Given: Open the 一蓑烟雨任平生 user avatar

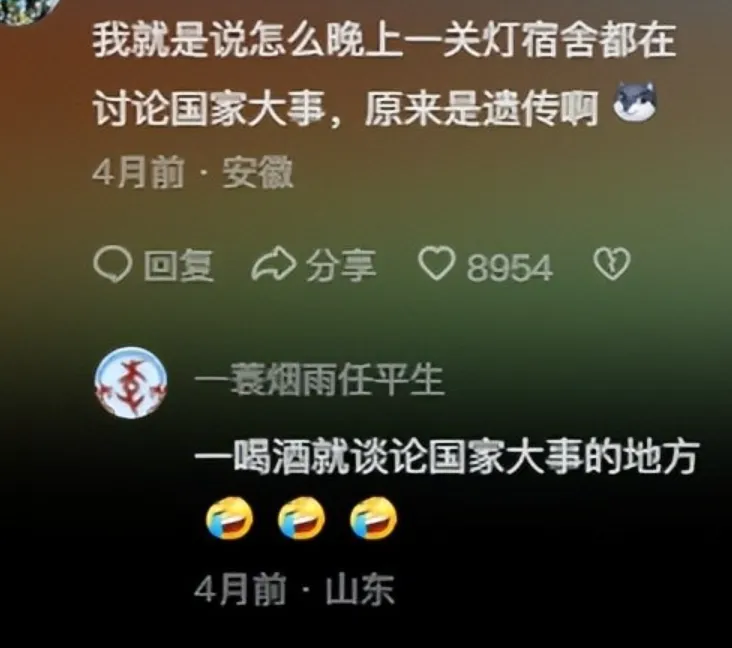Looking at the screenshot, I should coord(131,382).
